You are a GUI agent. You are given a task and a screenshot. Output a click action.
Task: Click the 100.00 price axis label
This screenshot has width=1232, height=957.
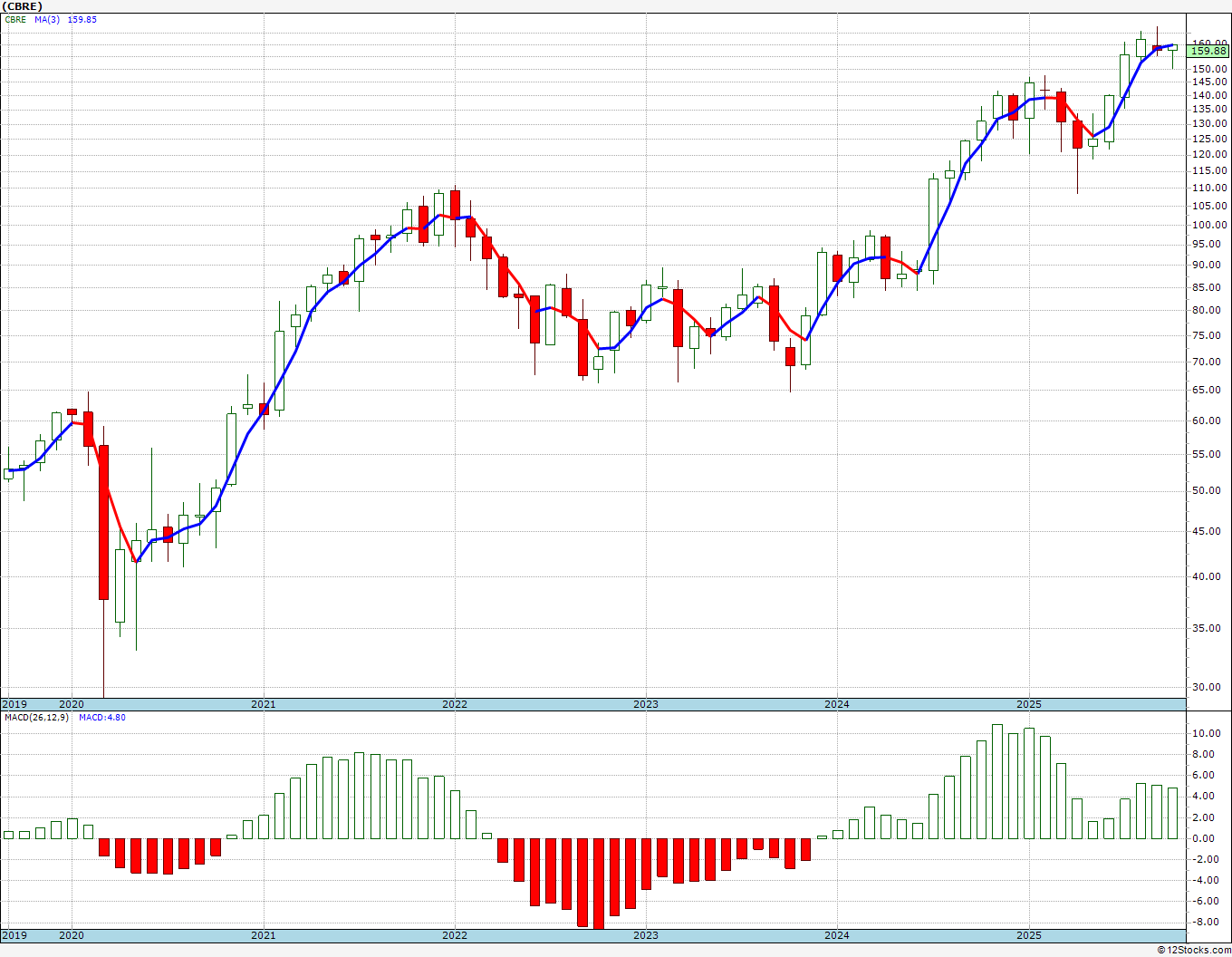[x=1209, y=225]
